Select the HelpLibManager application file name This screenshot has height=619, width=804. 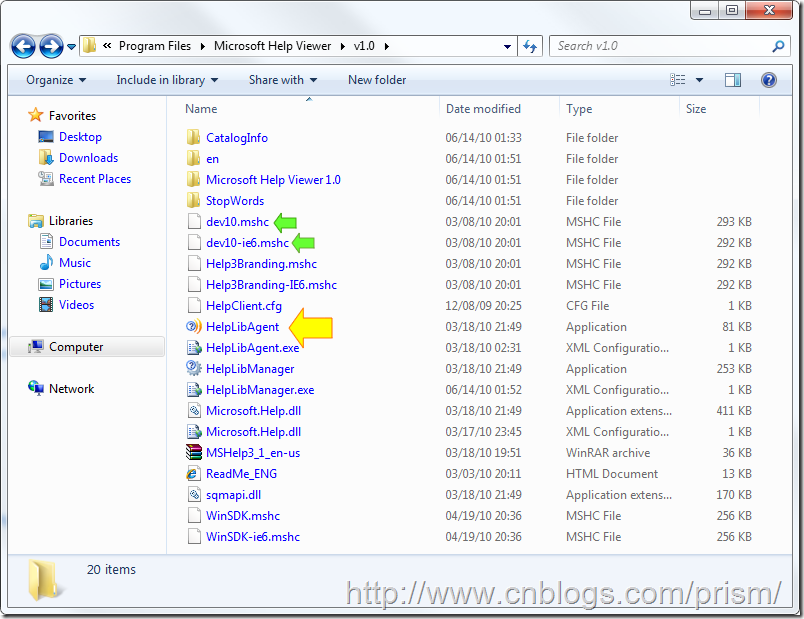coord(250,369)
